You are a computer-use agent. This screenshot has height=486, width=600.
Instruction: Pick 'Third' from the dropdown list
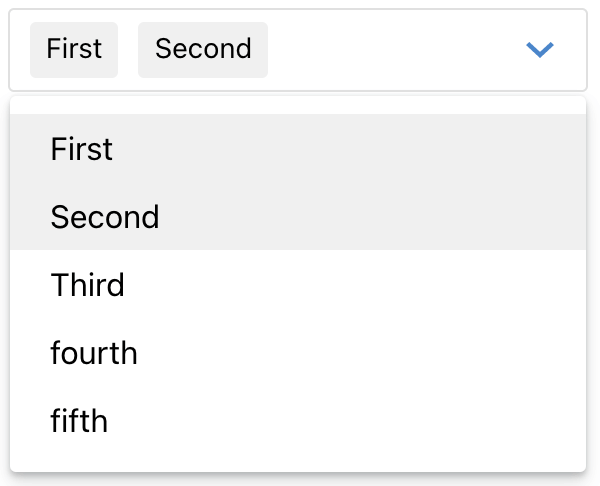pos(88,285)
